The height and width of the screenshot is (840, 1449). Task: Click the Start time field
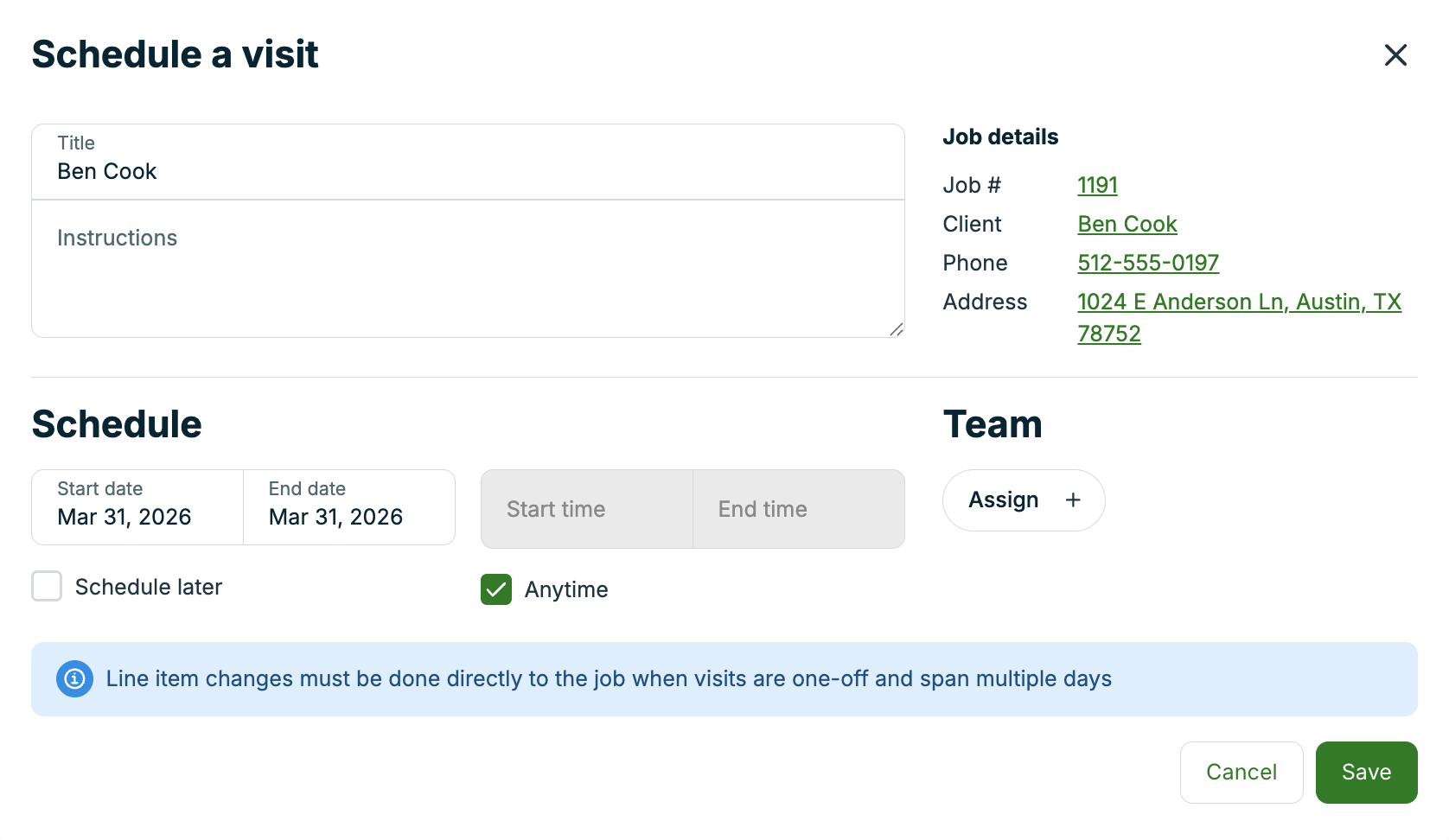[x=586, y=509]
